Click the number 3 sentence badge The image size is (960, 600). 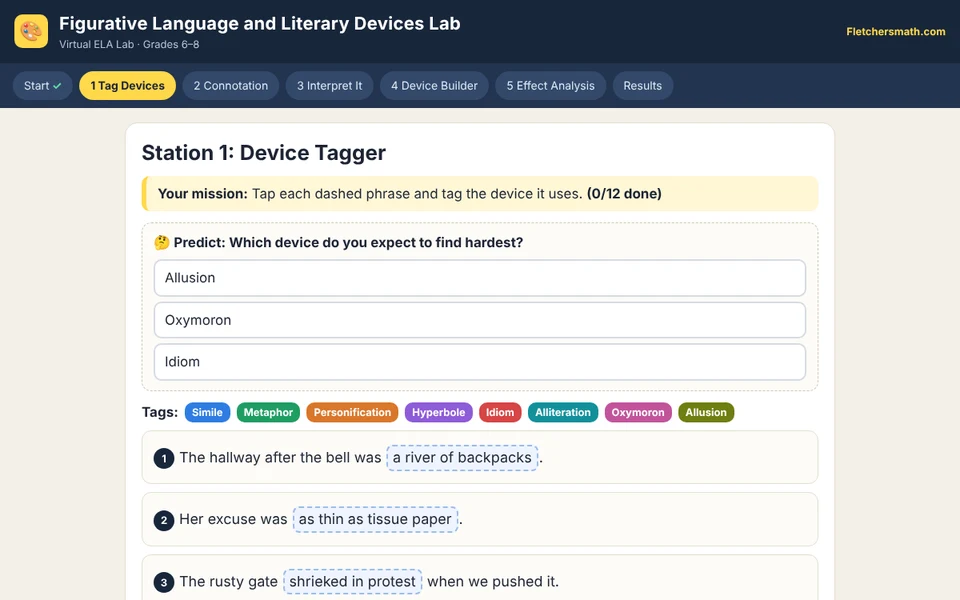(x=163, y=582)
